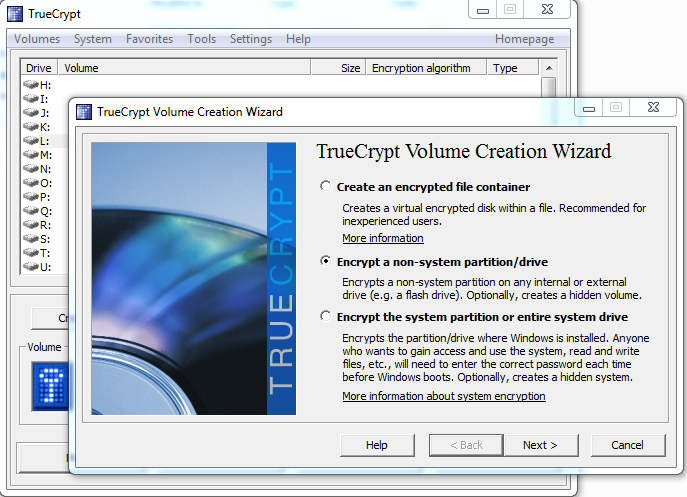Click the Next > button
The width and height of the screenshot is (687, 497).
(x=541, y=445)
